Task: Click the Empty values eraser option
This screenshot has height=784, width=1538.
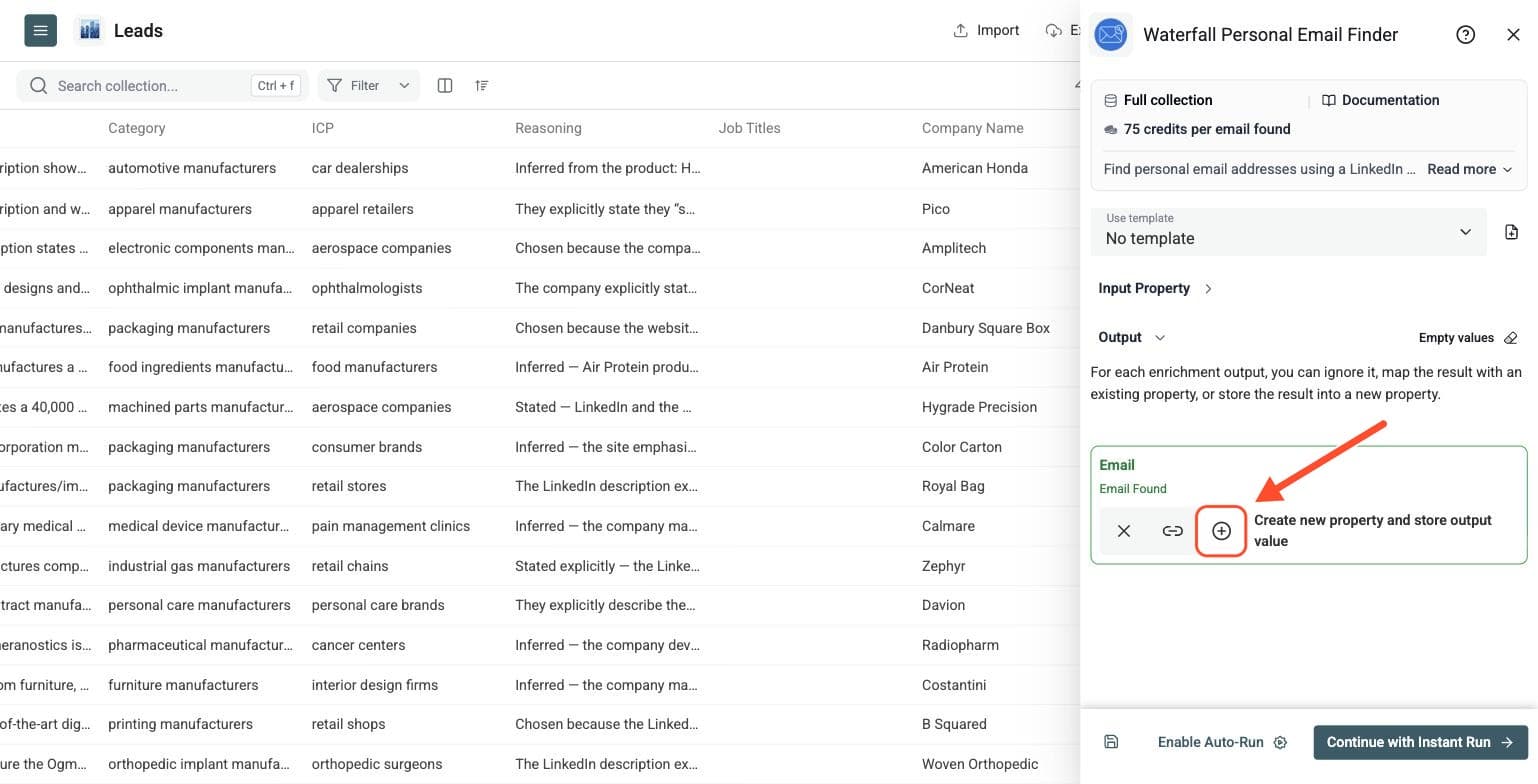Action: pos(1468,338)
